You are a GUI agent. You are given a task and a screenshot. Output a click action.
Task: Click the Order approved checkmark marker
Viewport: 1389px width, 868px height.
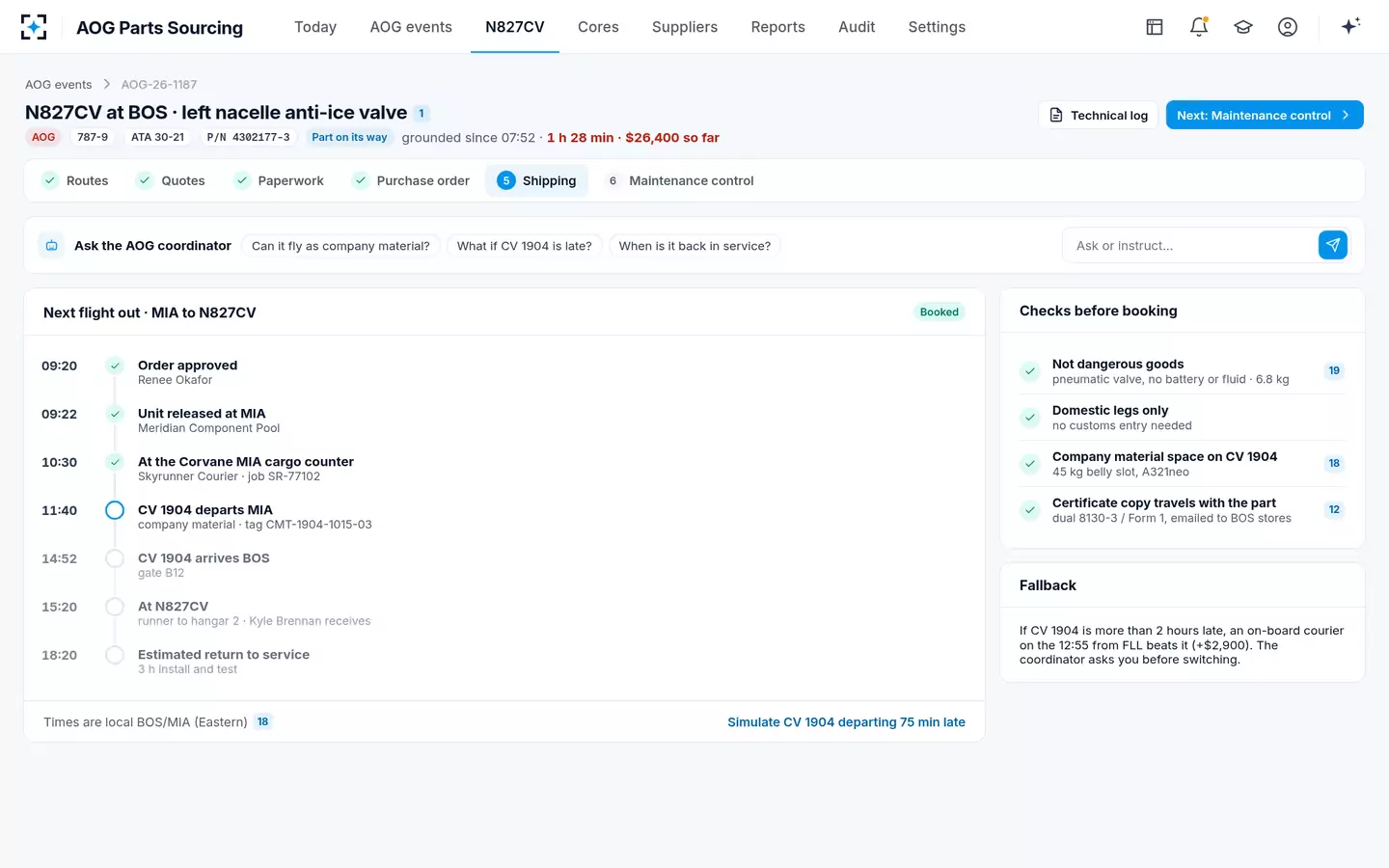tap(115, 366)
